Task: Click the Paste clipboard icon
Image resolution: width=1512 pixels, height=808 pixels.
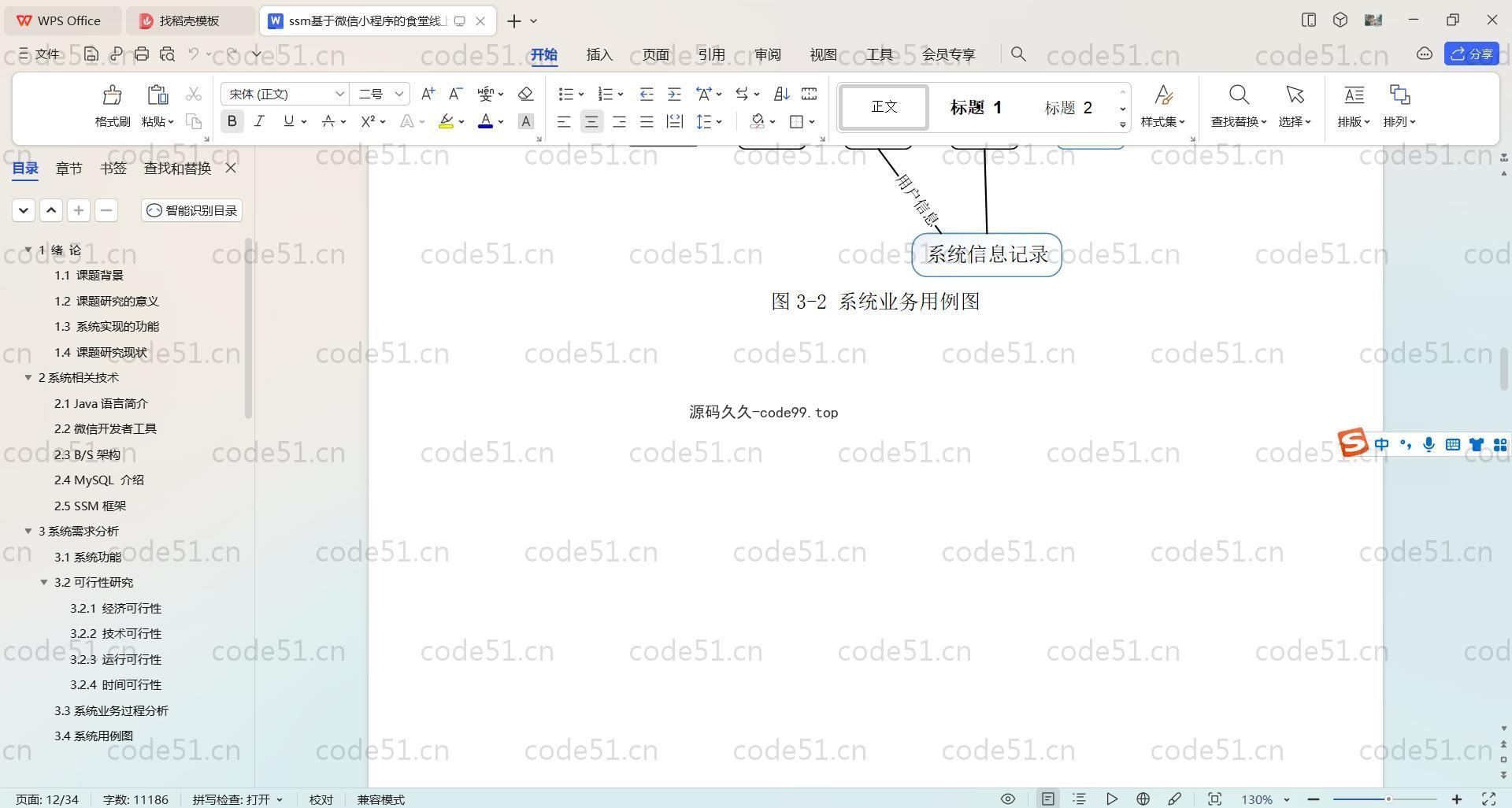Action: (157, 95)
